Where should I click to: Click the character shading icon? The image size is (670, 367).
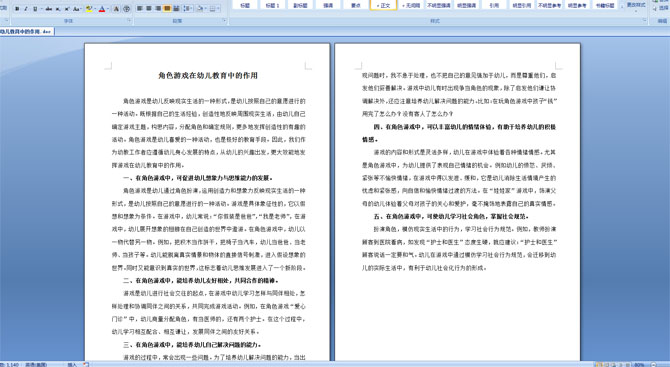(116, 9)
